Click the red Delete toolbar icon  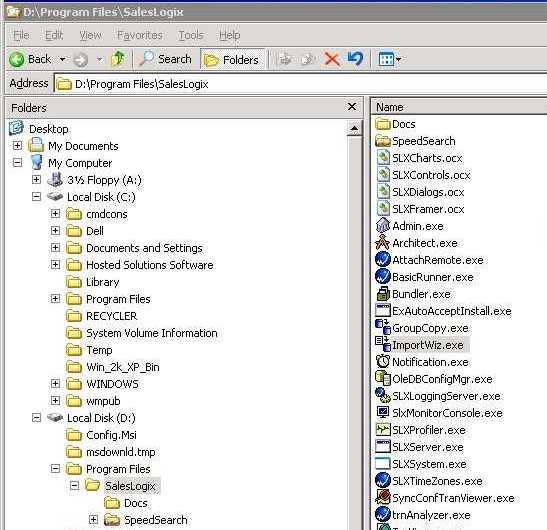click(x=332, y=59)
